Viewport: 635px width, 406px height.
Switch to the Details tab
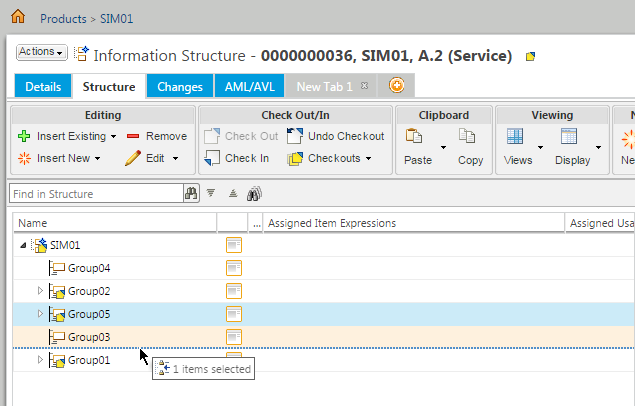click(43, 87)
